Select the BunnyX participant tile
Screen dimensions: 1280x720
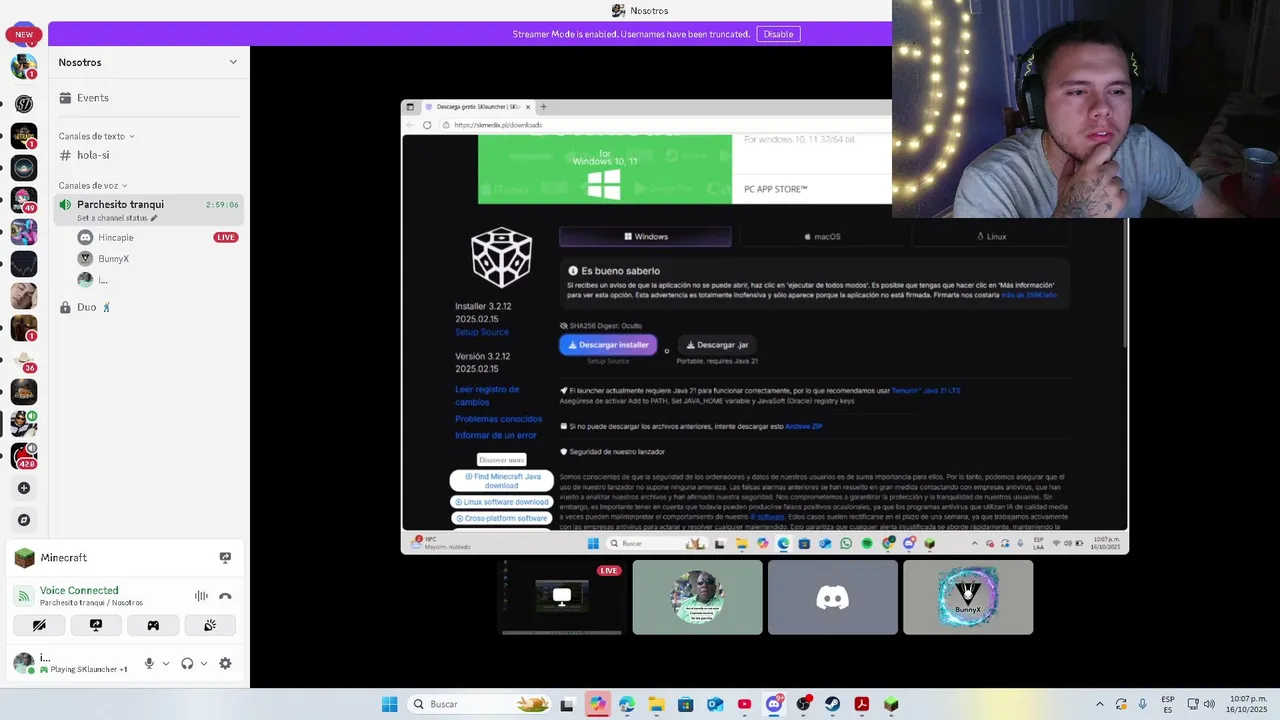[x=968, y=597]
